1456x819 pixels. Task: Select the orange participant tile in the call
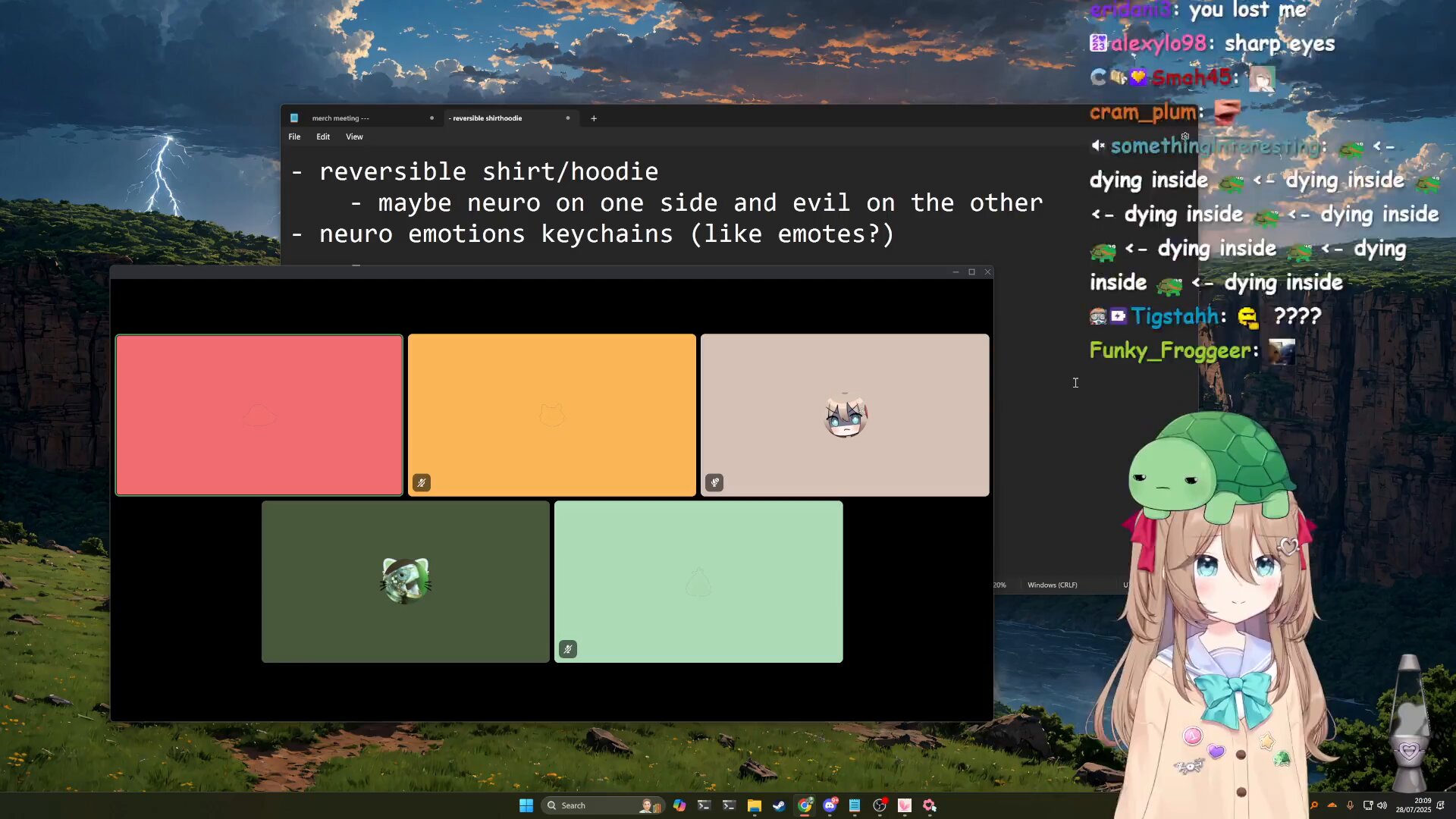pyautogui.click(x=552, y=415)
